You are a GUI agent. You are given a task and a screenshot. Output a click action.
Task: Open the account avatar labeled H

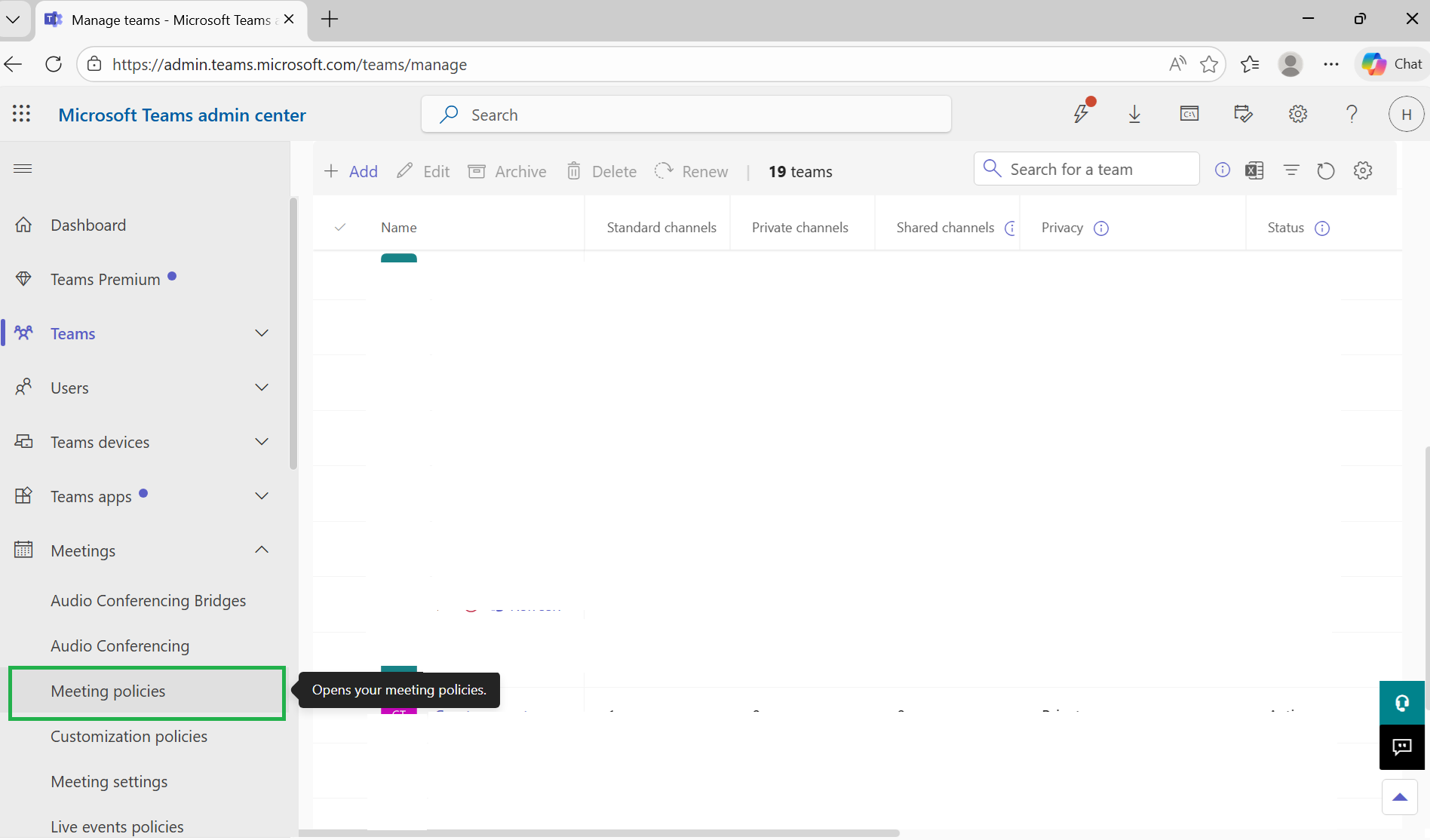coord(1406,114)
